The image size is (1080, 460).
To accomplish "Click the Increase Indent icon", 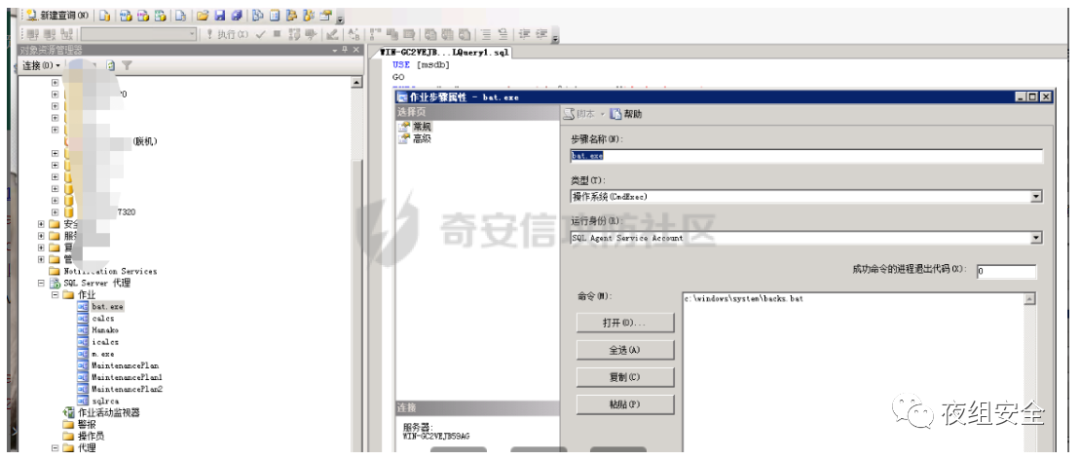I will [542, 34].
